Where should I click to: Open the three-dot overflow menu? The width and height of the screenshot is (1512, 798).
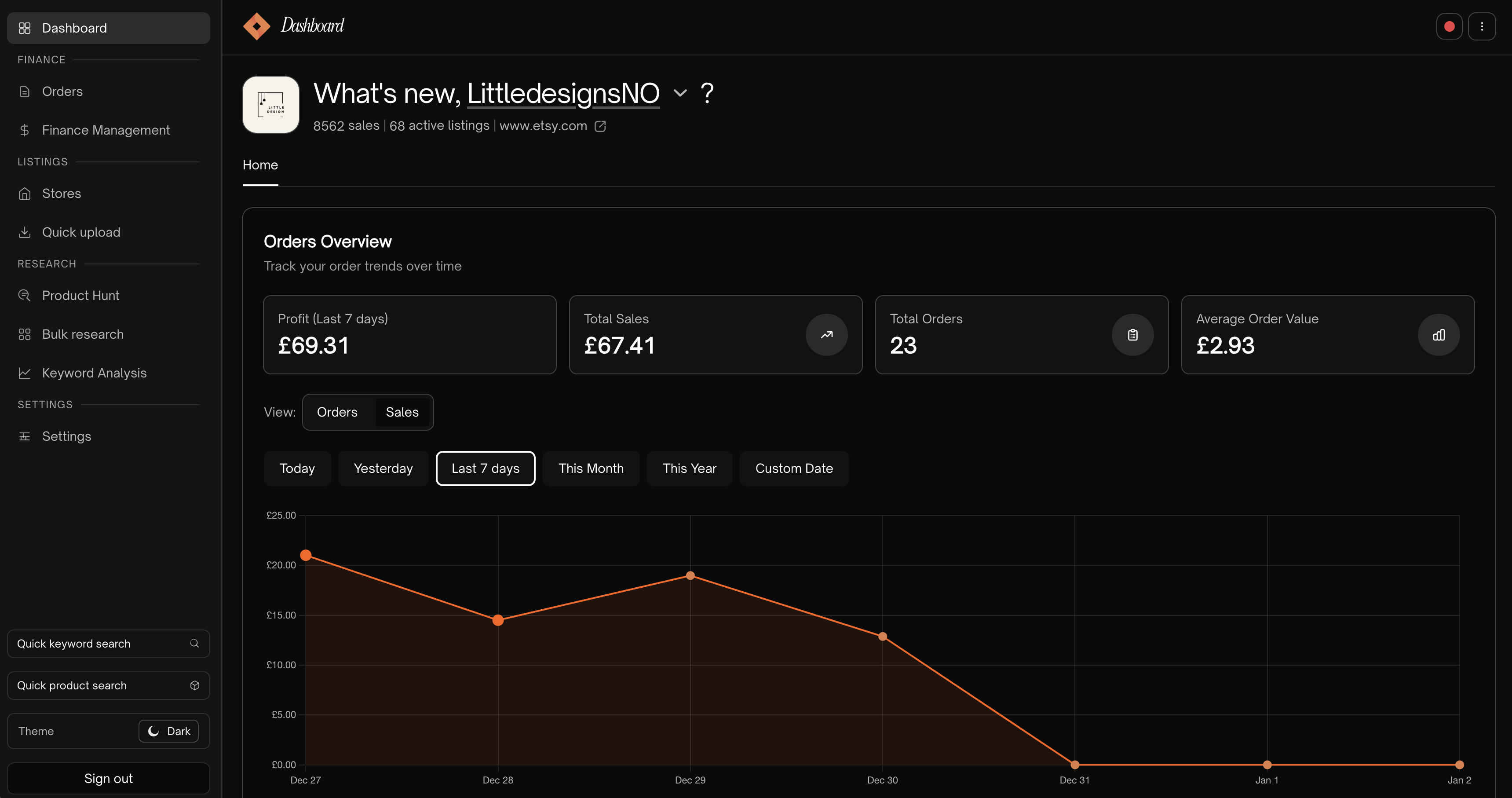click(x=1482, y=26)
